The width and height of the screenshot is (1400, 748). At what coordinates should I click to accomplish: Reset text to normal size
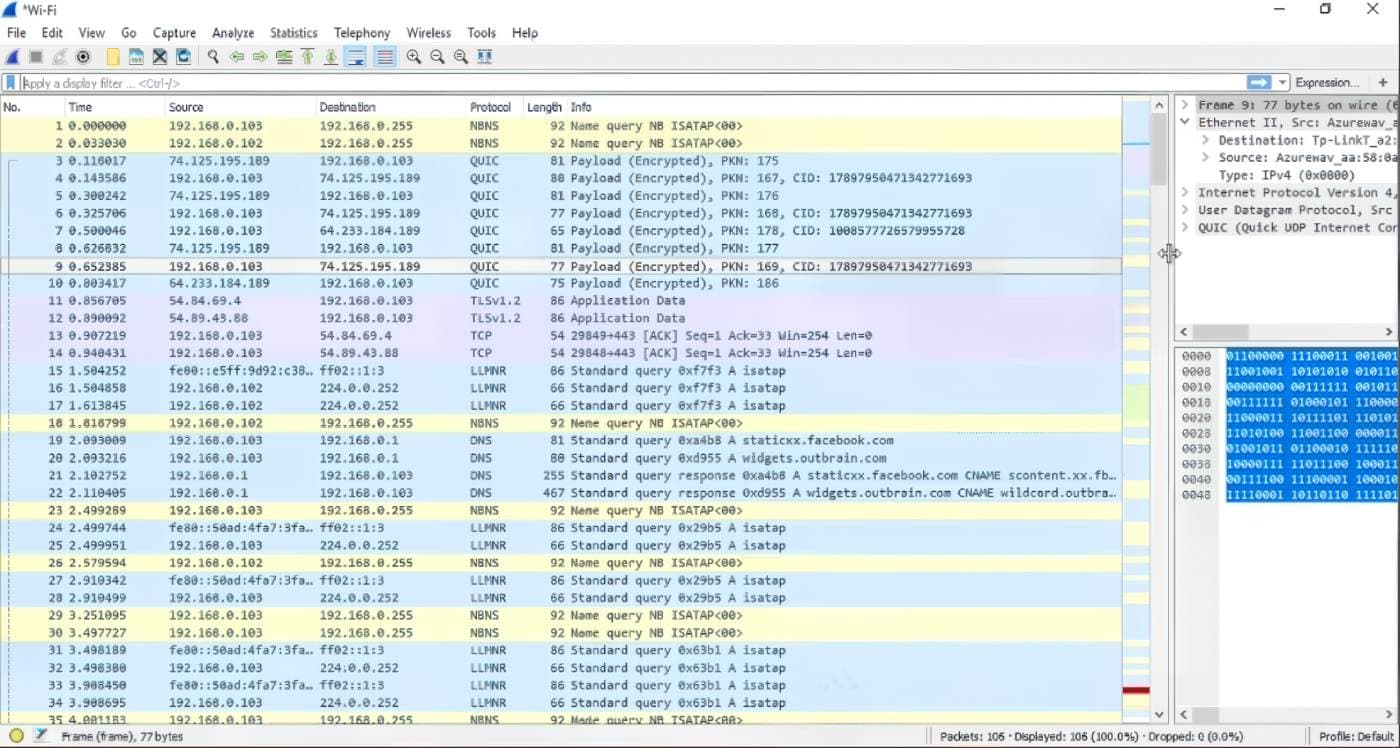[461, 57]
